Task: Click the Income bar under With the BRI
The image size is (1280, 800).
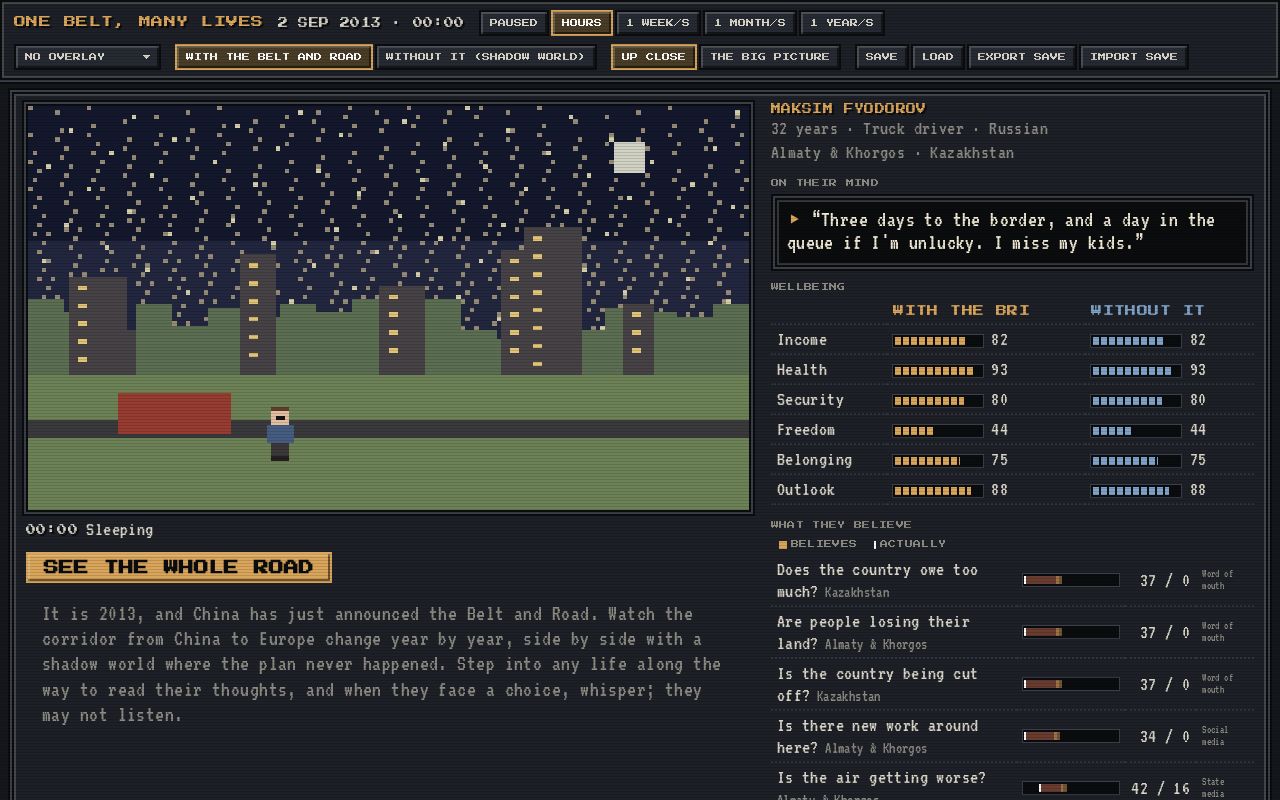Action: (938, 341)
